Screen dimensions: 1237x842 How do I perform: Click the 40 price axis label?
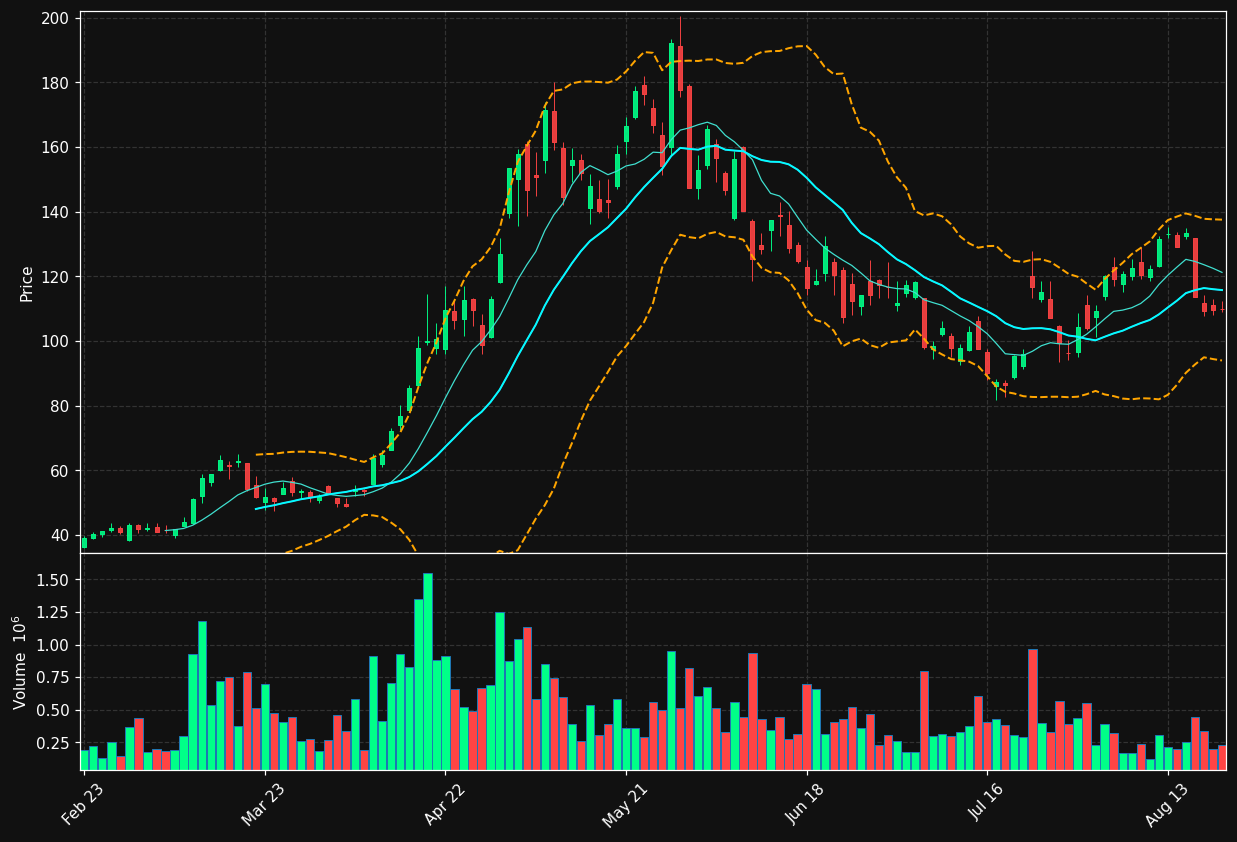(60, 536)
